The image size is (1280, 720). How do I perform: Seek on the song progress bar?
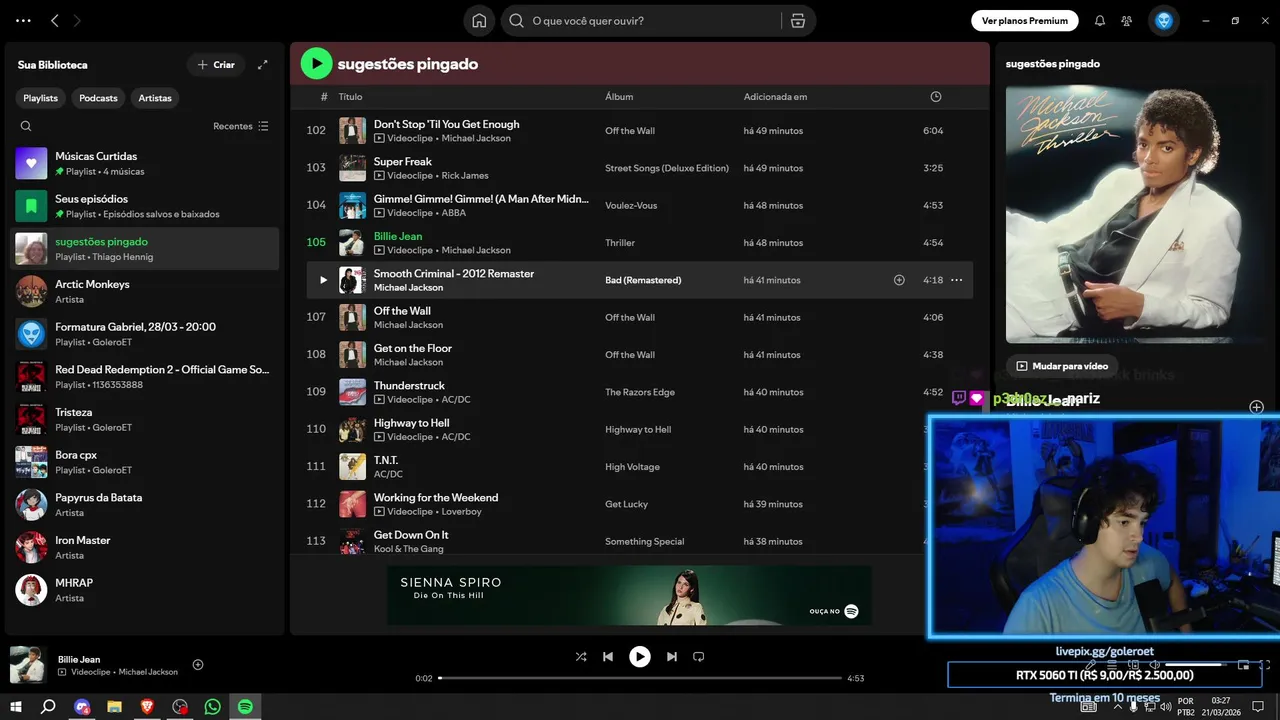point(640,678)
